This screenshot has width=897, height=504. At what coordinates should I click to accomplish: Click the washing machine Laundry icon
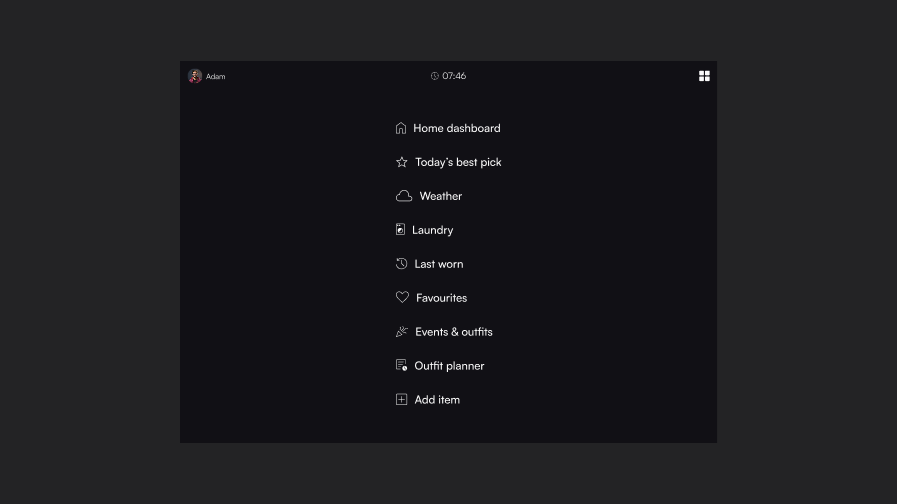pos(400,230)
